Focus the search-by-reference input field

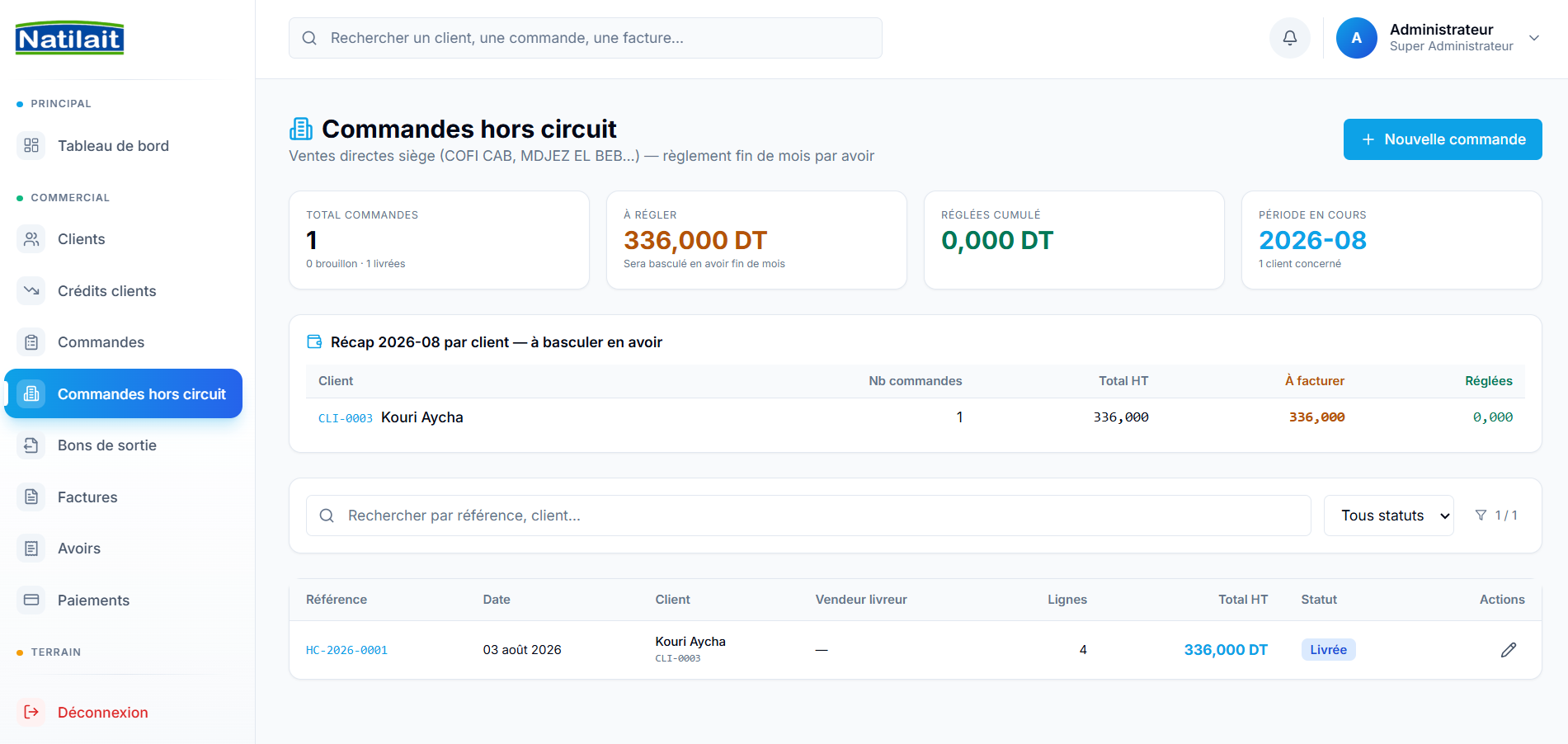[x=808, y=516]
